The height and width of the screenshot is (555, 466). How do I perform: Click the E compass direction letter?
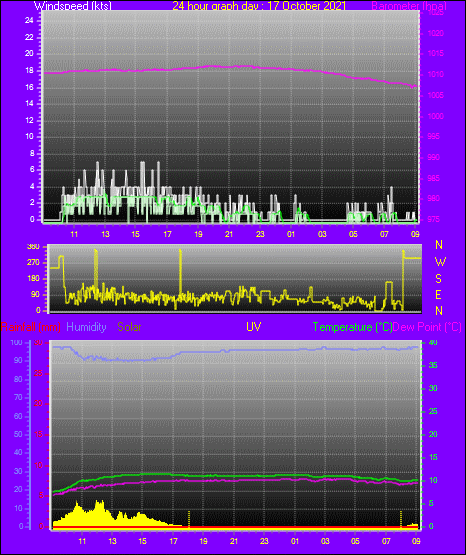(x=438, y=295)
